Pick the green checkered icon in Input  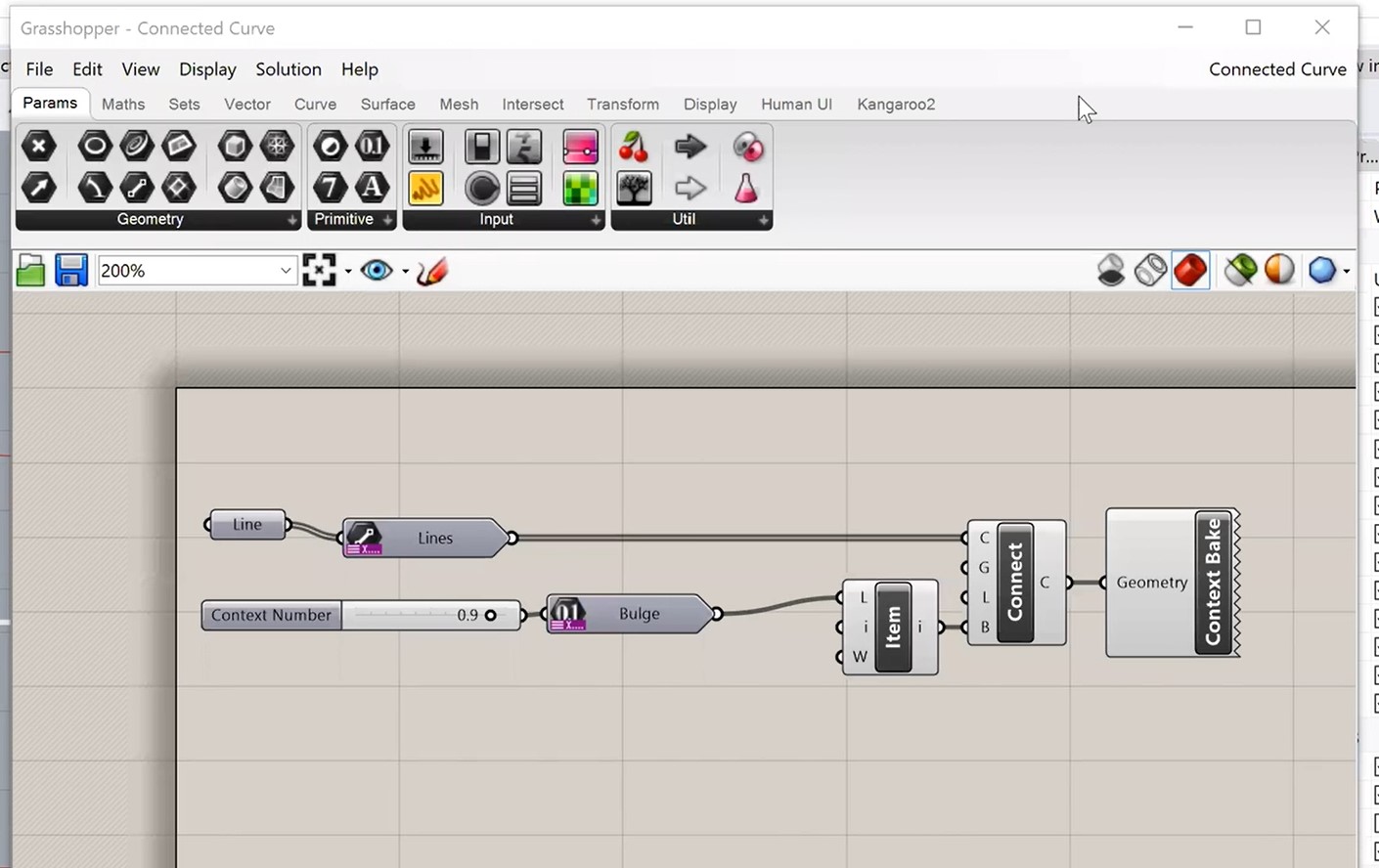pos(580,188)
